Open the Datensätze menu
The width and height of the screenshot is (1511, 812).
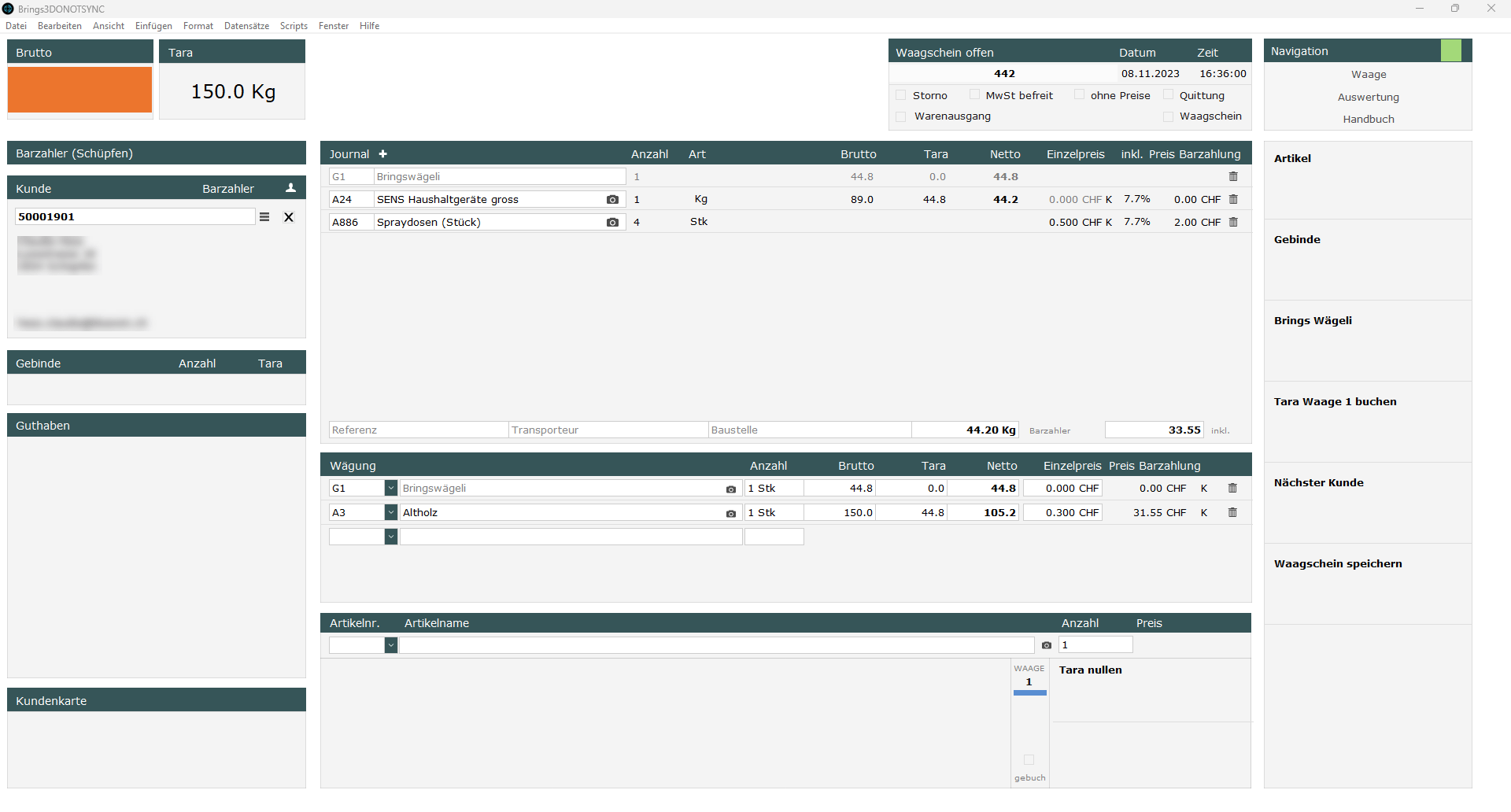click(246, 26)
